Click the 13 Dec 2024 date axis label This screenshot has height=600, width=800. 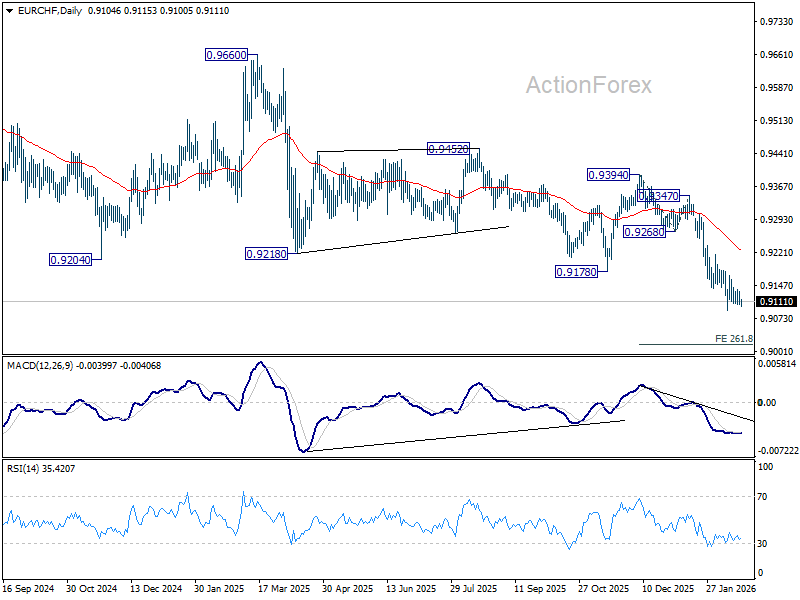(156, 588)
